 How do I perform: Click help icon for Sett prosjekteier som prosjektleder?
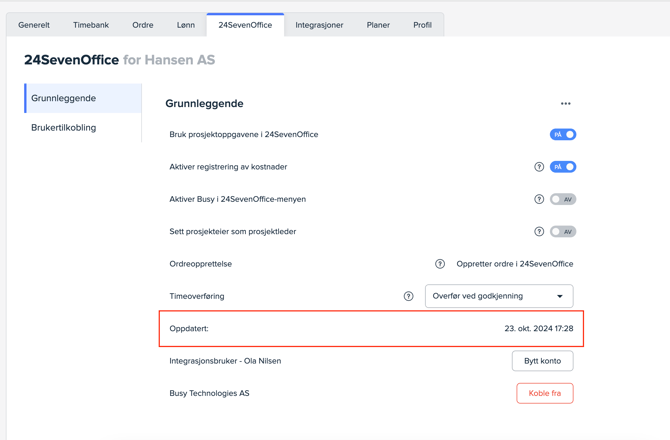click(x=539, y=232)
